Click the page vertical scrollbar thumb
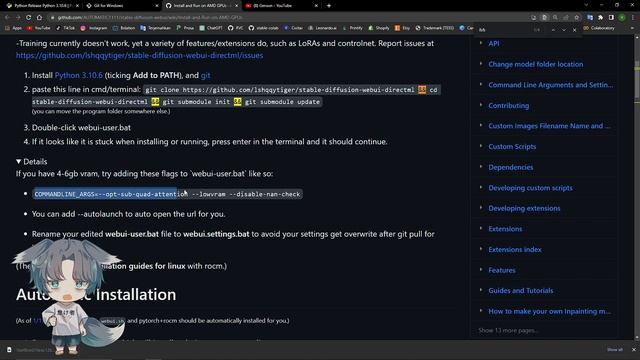The height and width of the screenshot is (360, 640). tap(637, 80)
